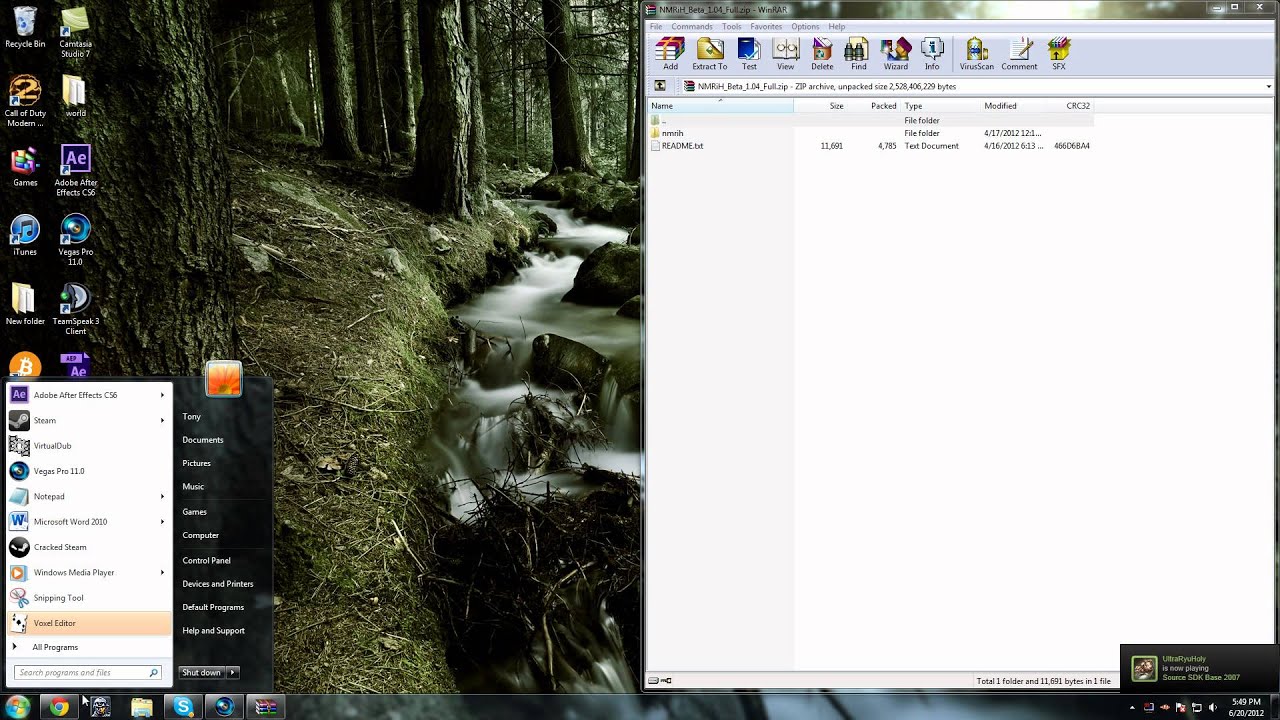
Task: Click the CRC32 value 466D6BA4
Action: 1072,146
